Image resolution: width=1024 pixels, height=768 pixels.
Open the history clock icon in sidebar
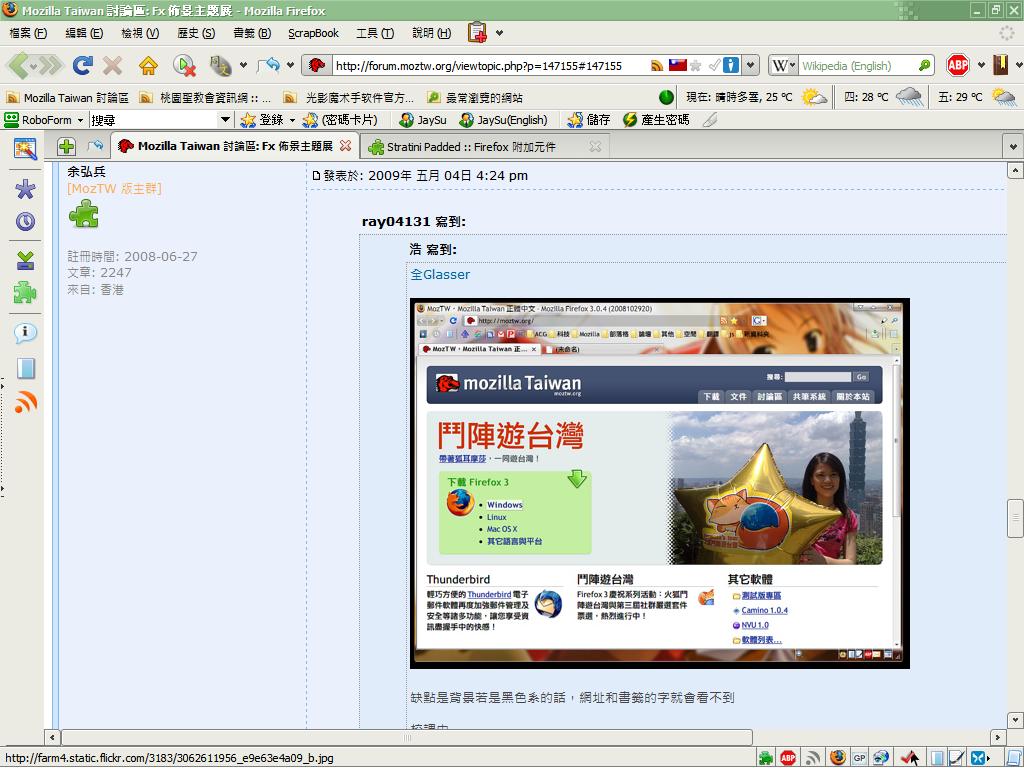point(25,222)
